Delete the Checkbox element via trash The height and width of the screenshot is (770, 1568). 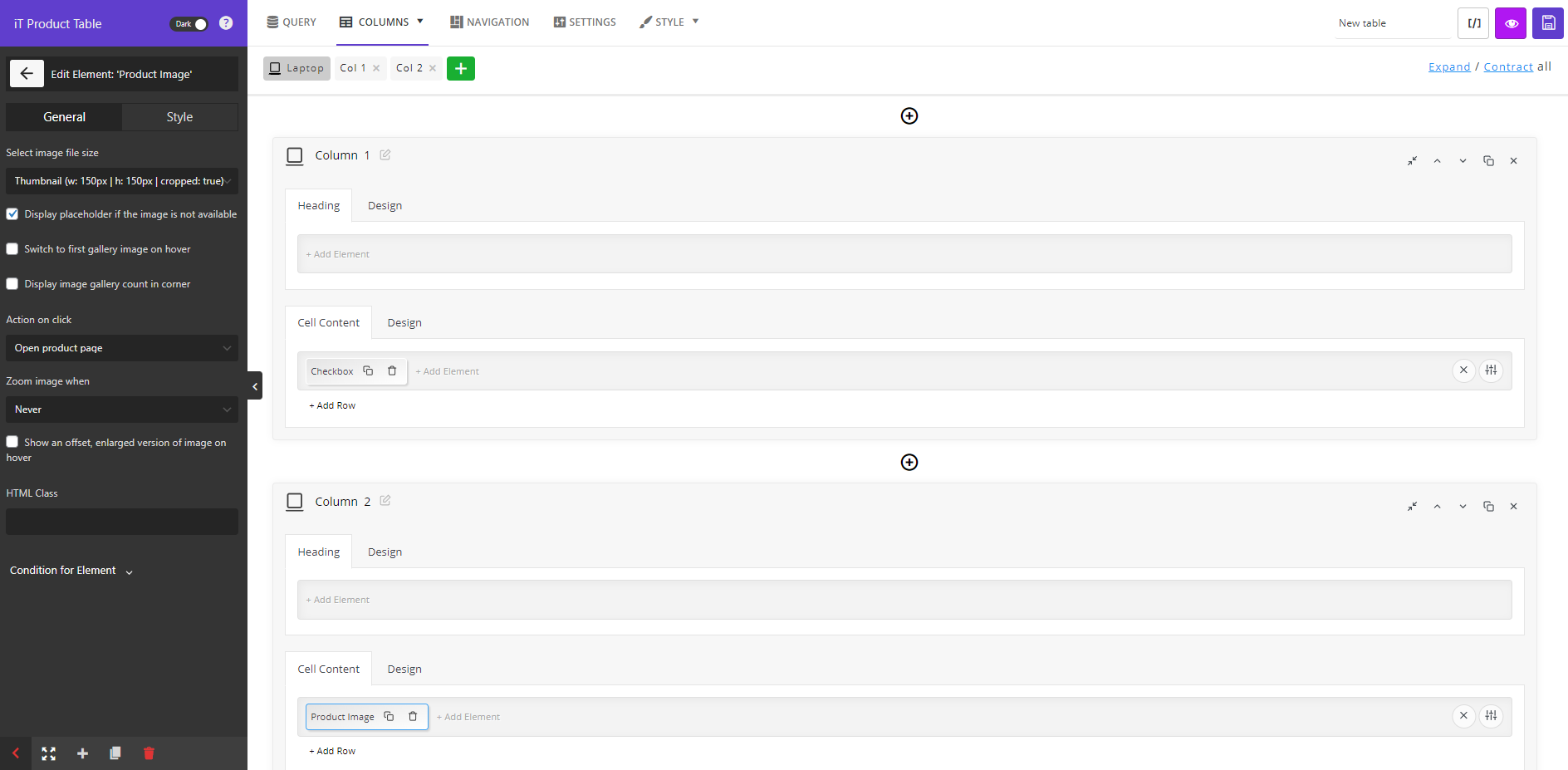[x=392, y=370]
